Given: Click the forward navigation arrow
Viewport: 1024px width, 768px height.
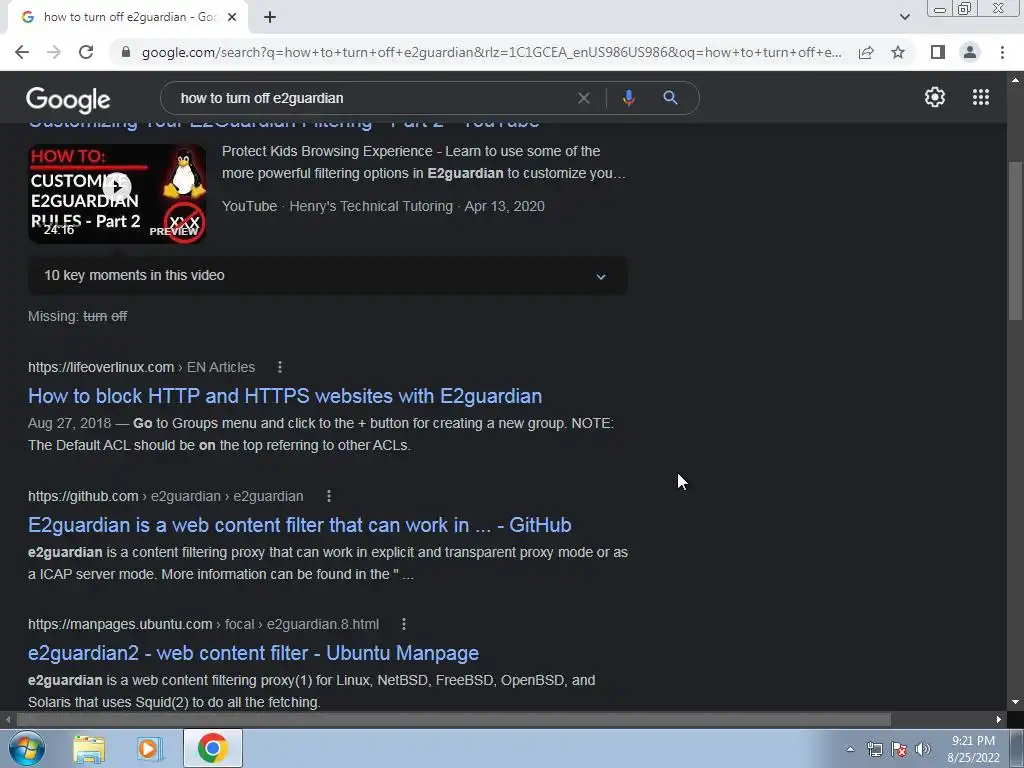Looking at the screenshot, I should point(54,52).
